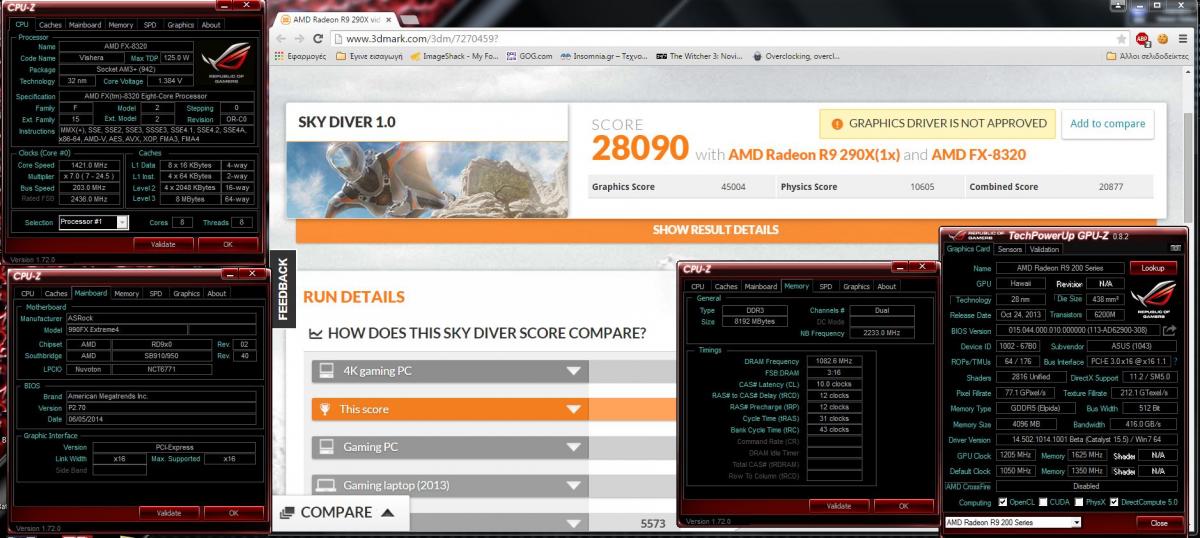1200x538 pixels.
Task: Open the ImageShack bookmark
Action: [x=453, y=56]
